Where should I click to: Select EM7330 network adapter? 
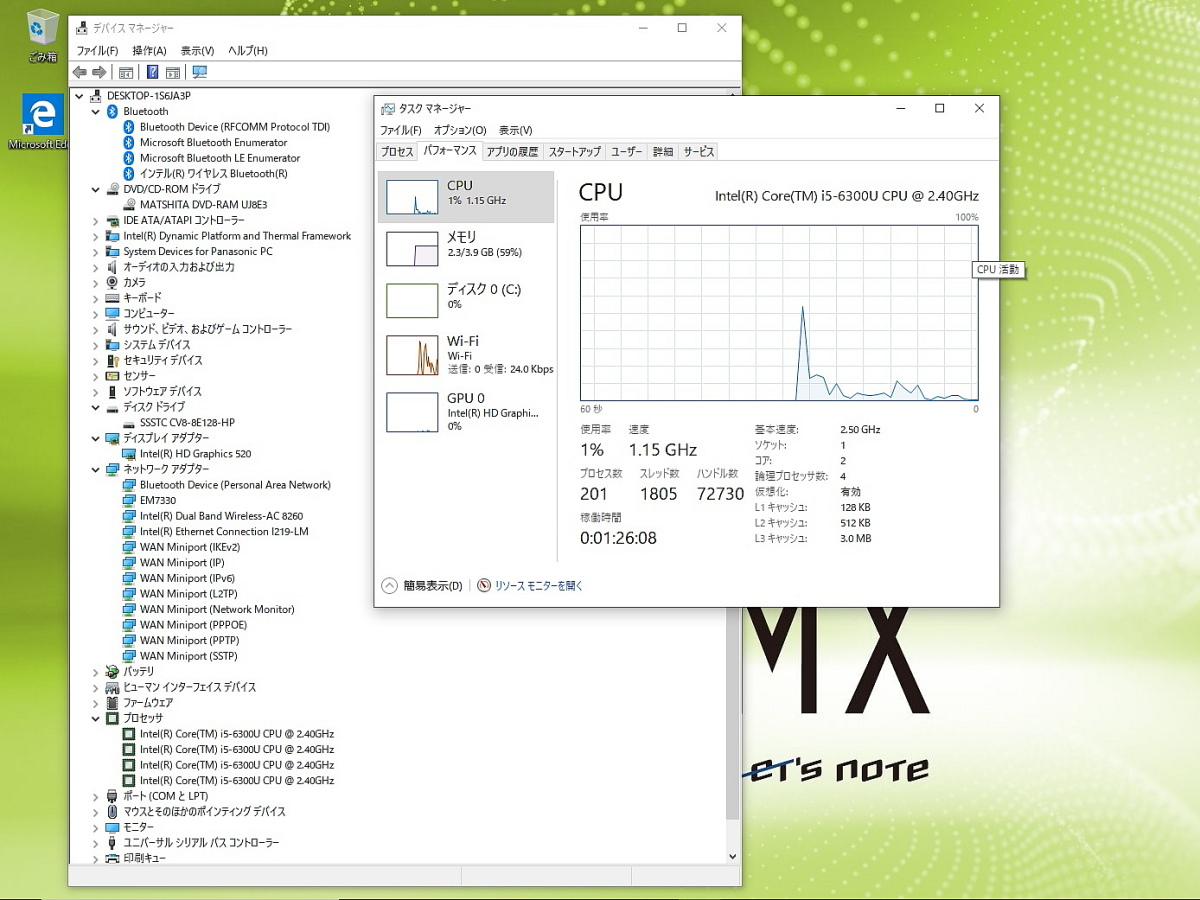[158, 500]
